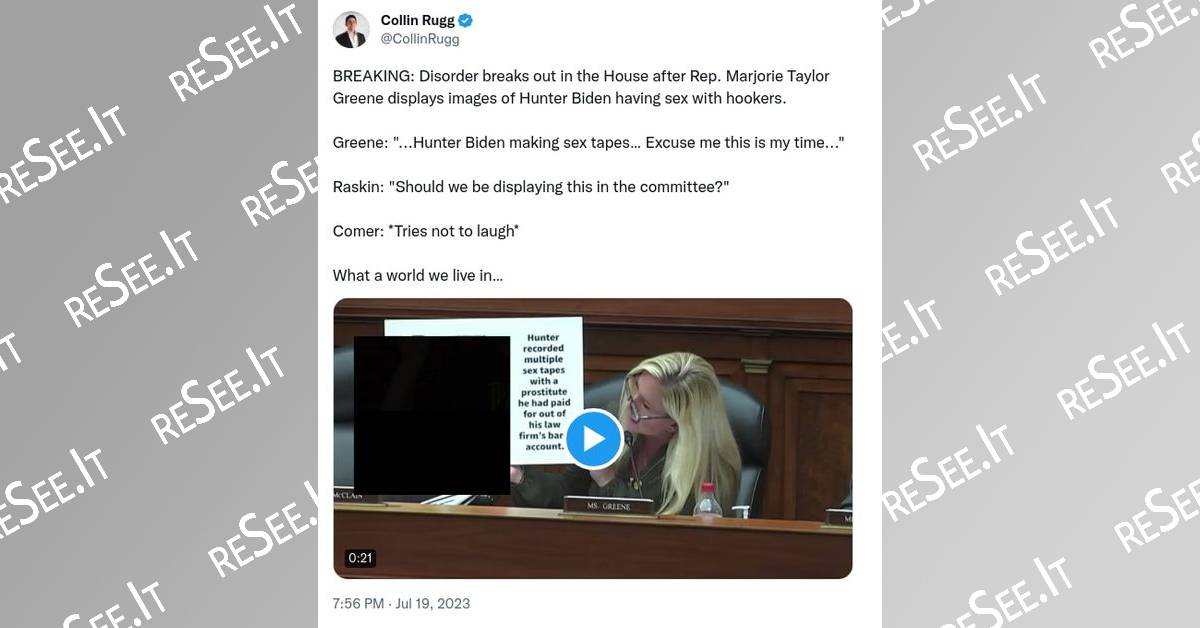1200x628 pixels.
Task: Click the Greene quote line of the tweet
Action: tap(588, 142)
